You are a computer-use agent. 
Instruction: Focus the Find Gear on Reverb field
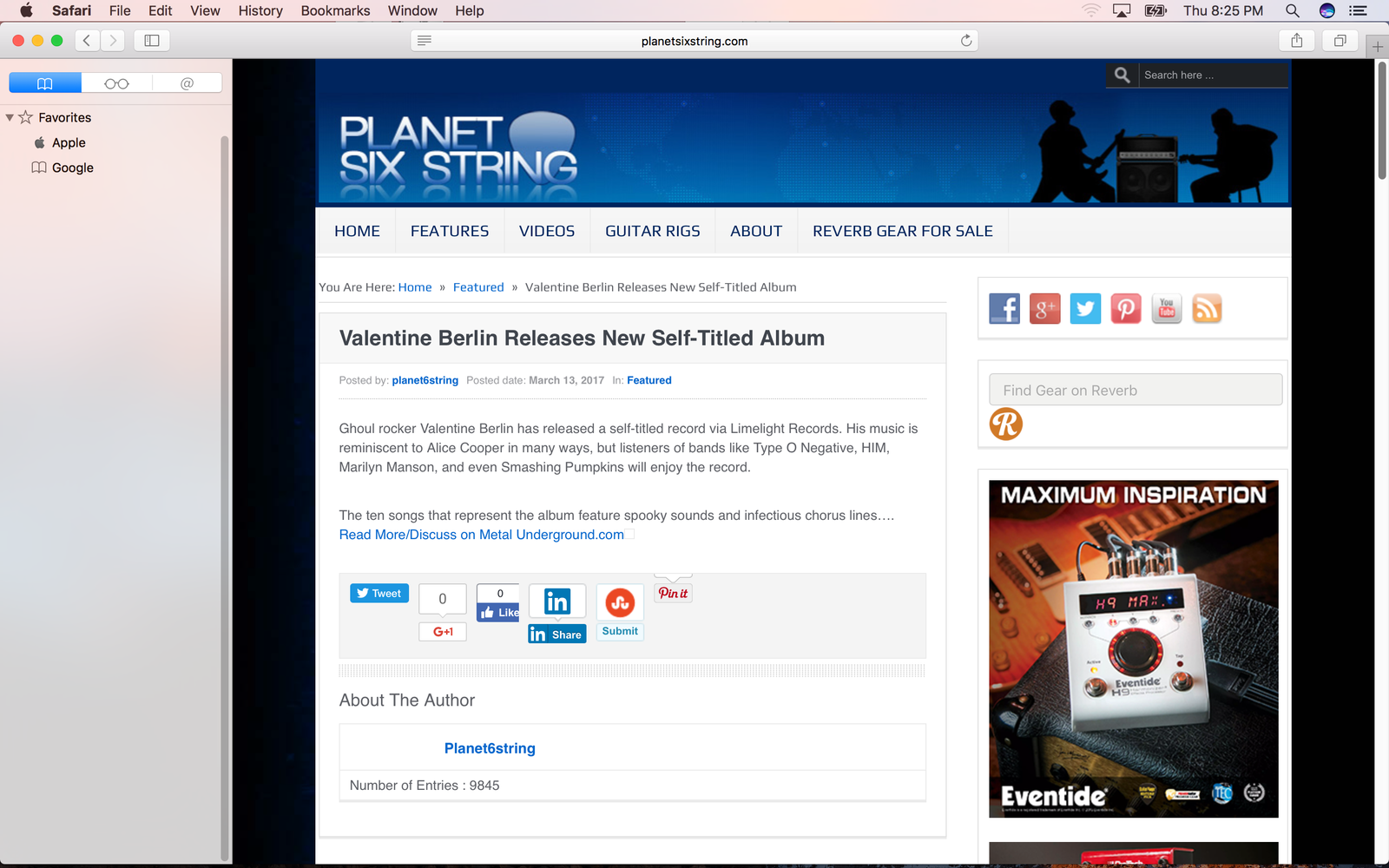[x=1136, y=390]
